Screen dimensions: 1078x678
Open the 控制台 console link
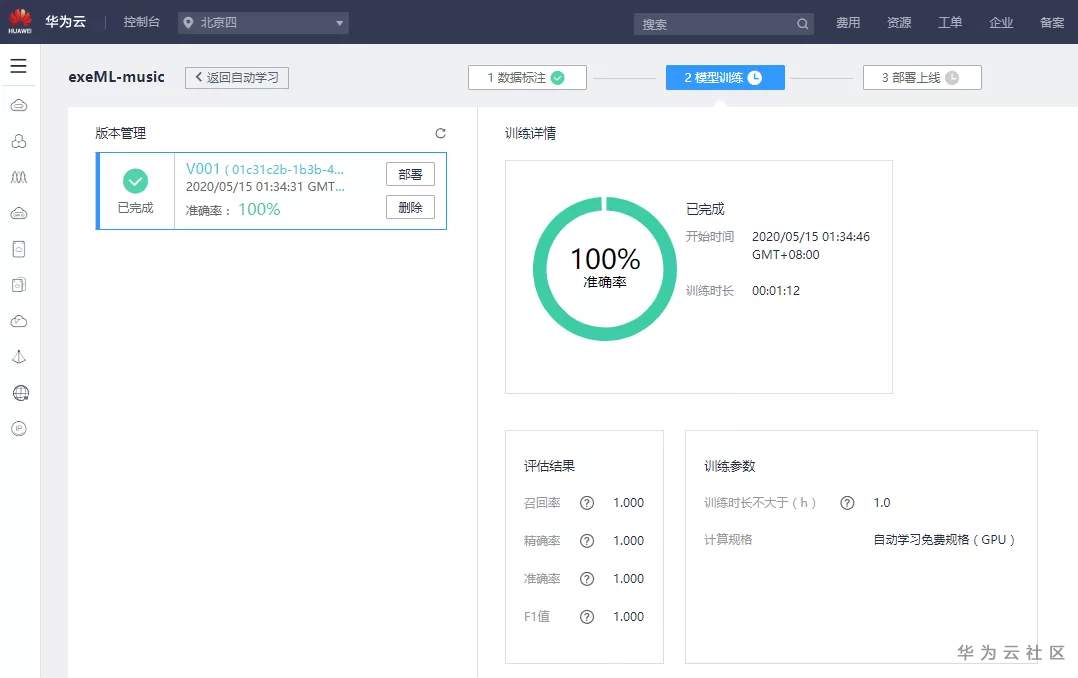point(142,22)
